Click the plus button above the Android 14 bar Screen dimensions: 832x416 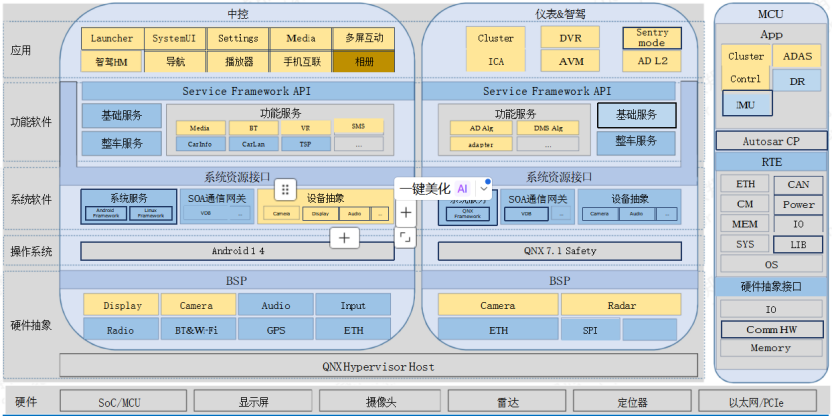344,238
